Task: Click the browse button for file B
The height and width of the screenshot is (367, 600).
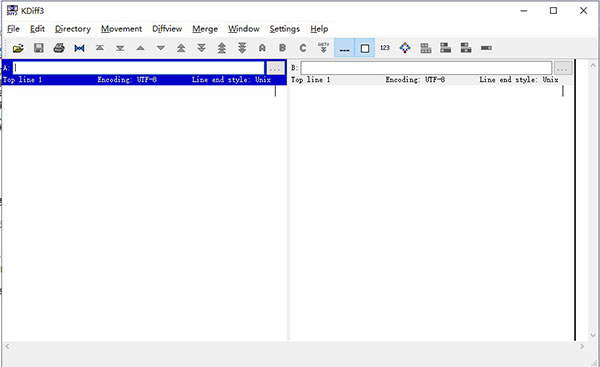Action: 562,69
